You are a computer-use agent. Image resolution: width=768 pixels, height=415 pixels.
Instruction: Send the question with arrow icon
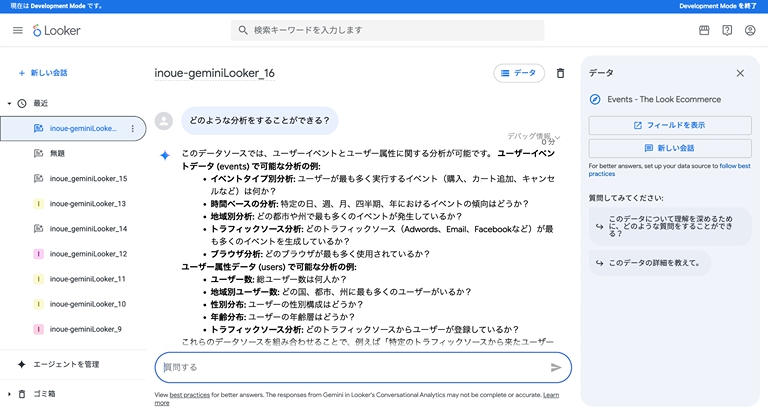click(x=555, y=367)
